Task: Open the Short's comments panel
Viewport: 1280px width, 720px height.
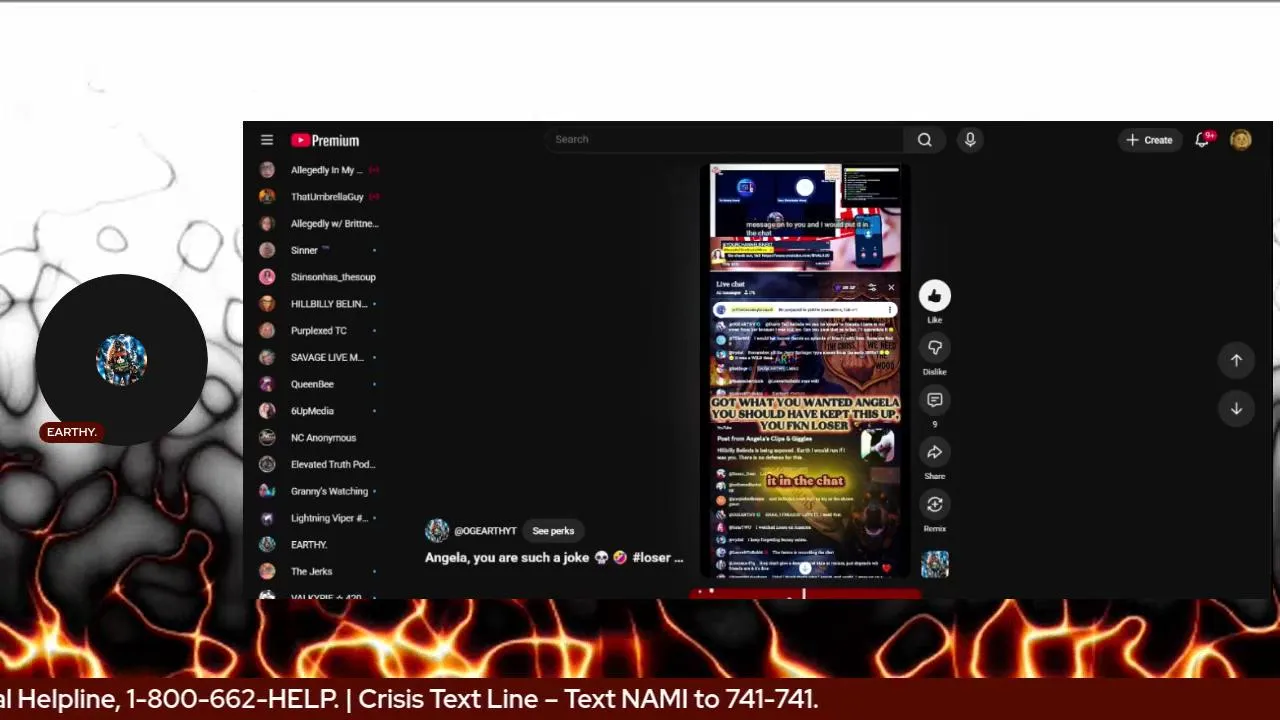Action: click(934, 400)
